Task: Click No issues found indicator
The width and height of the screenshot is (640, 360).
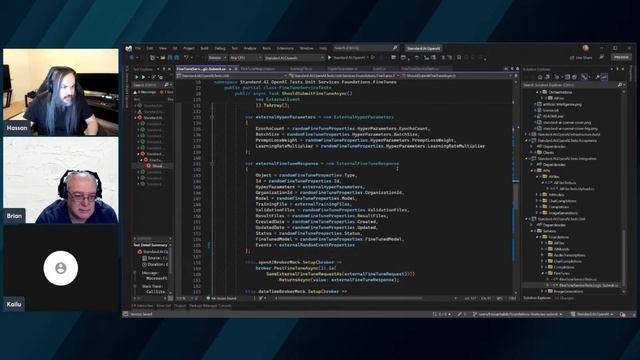Action: coord(222,298)
